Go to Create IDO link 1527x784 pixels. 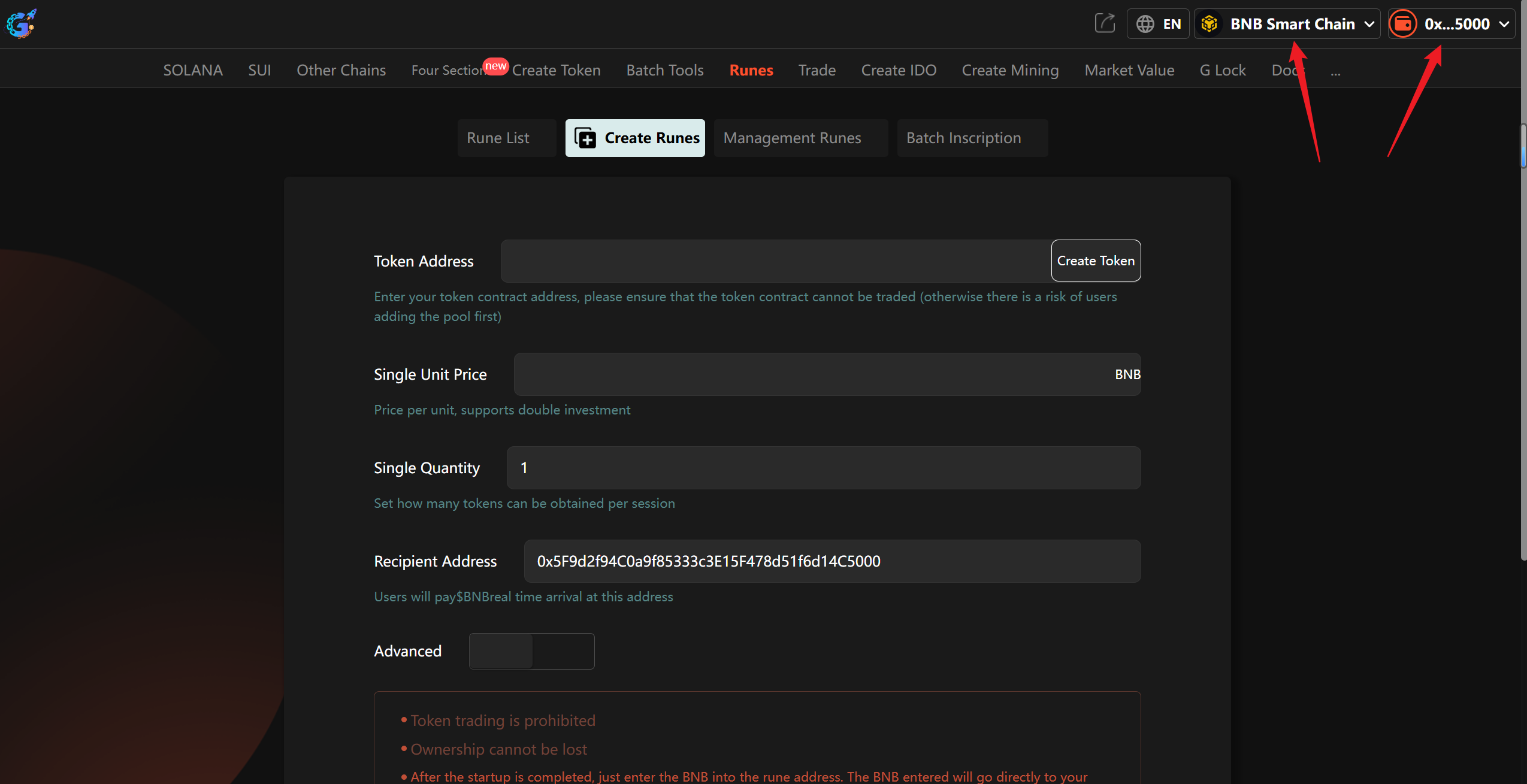click(898, 70)
